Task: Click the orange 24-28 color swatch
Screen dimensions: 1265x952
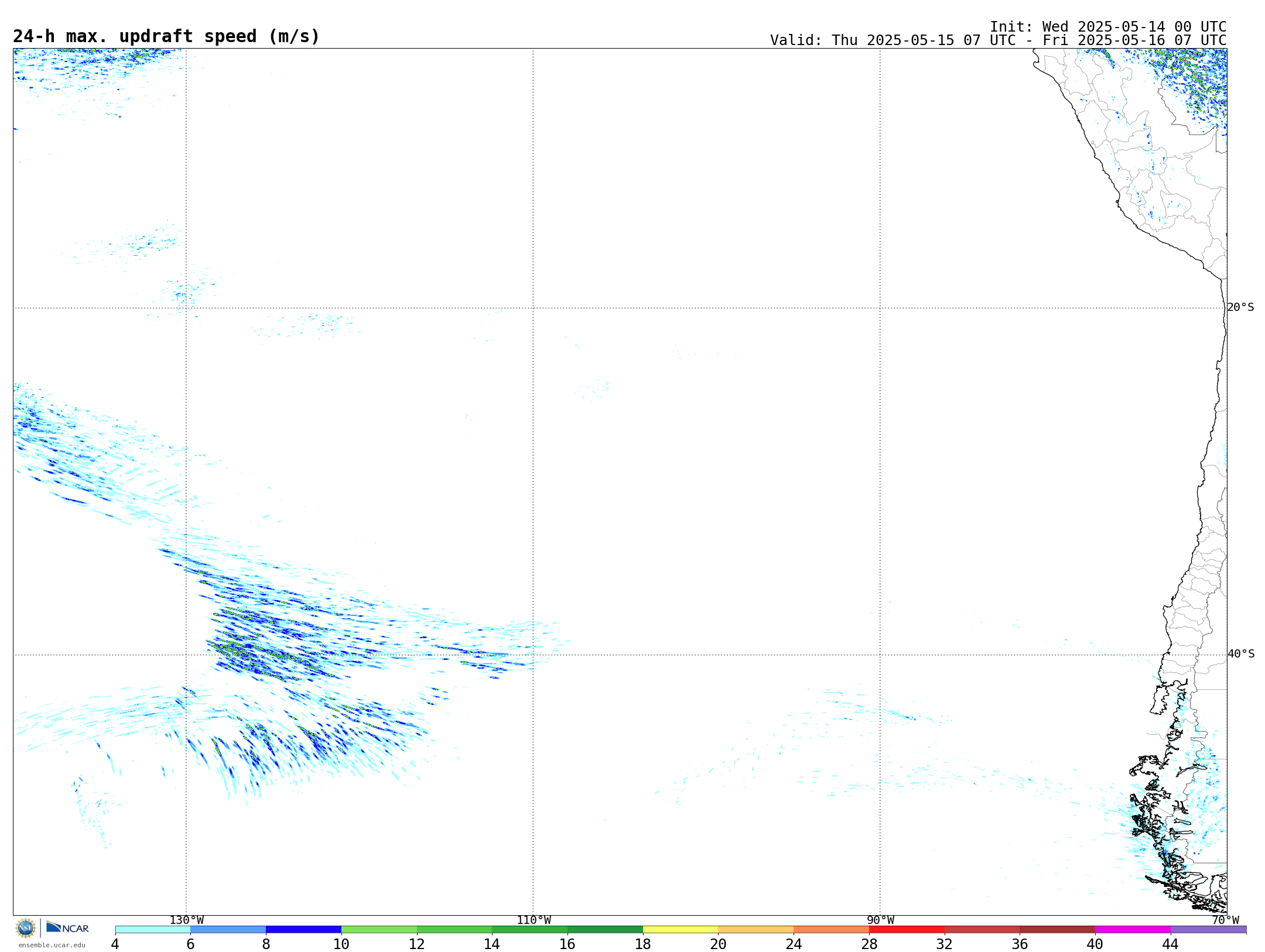Action: [832, 930]
